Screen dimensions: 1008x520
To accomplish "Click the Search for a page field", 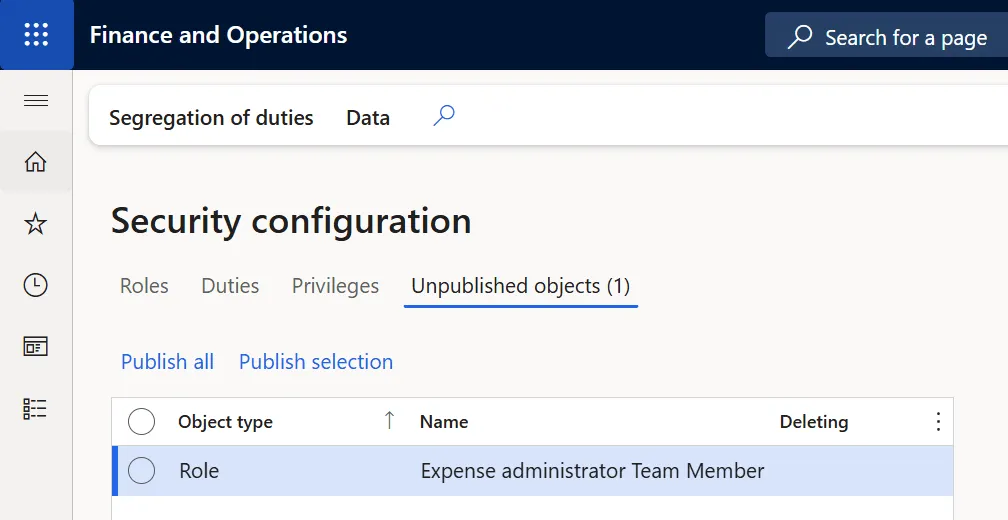I will click(886, 35).
